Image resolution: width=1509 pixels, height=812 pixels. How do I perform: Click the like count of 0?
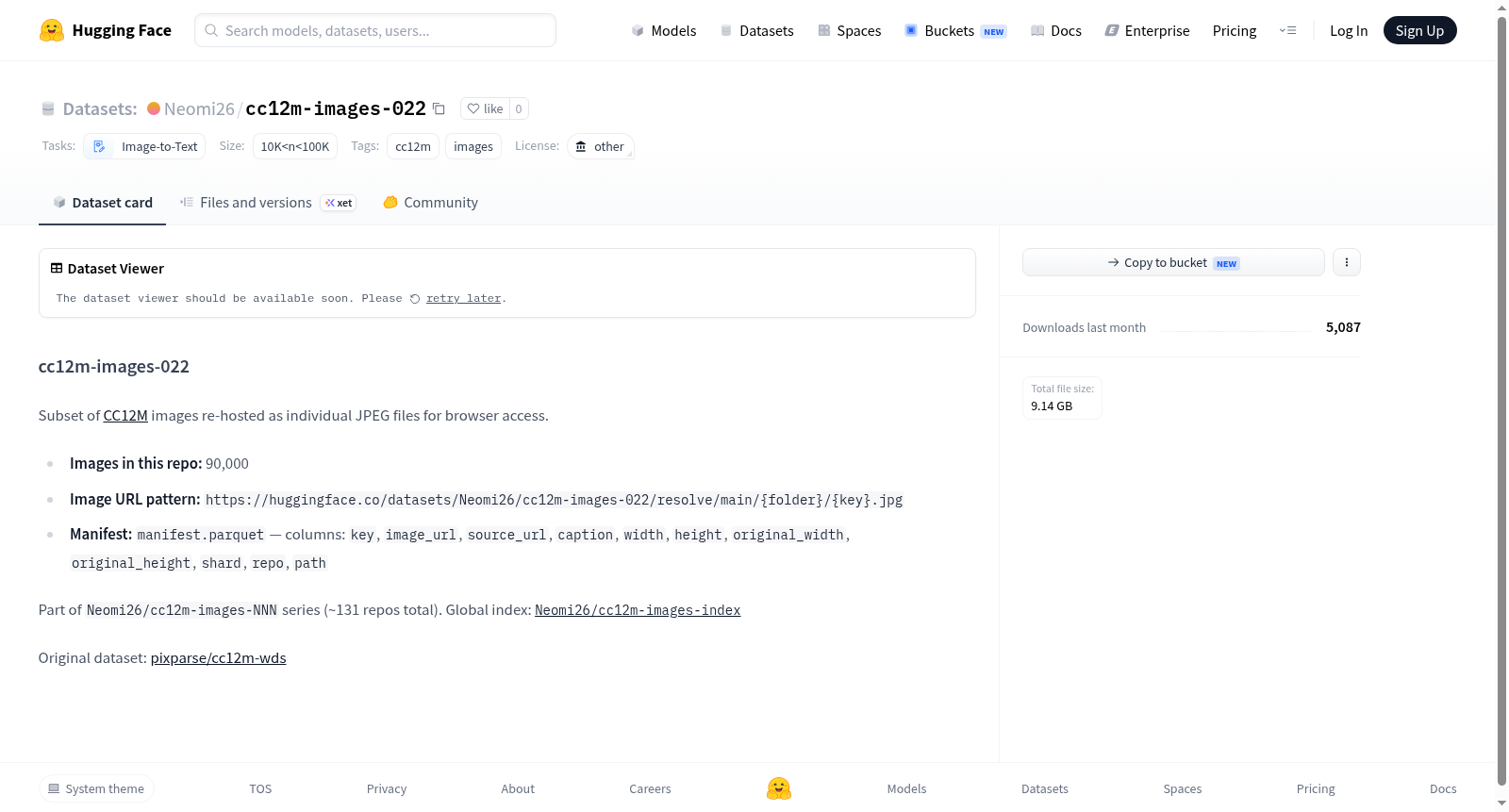click(519, 108)
